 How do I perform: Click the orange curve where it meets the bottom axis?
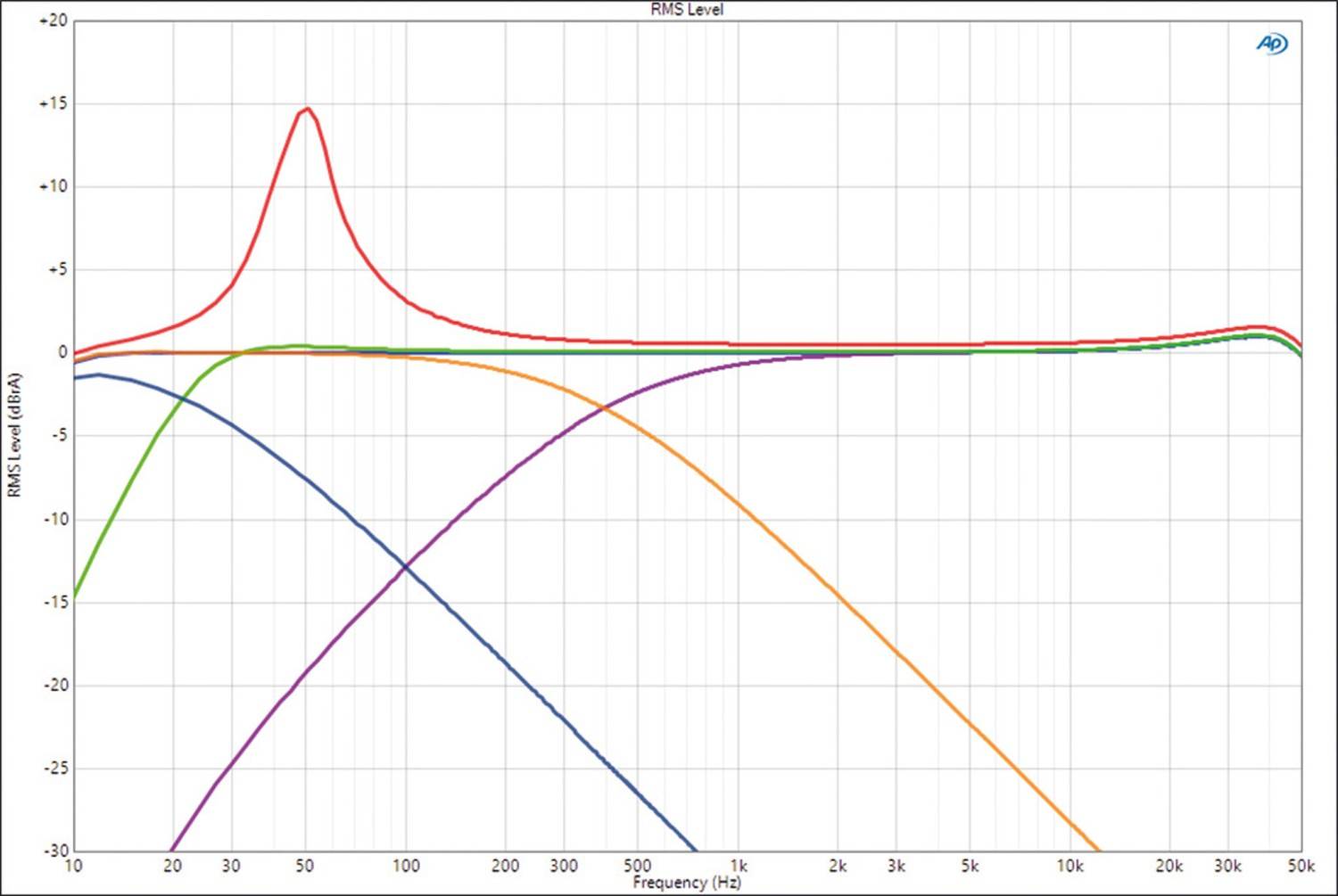(x=1097, y=849)
